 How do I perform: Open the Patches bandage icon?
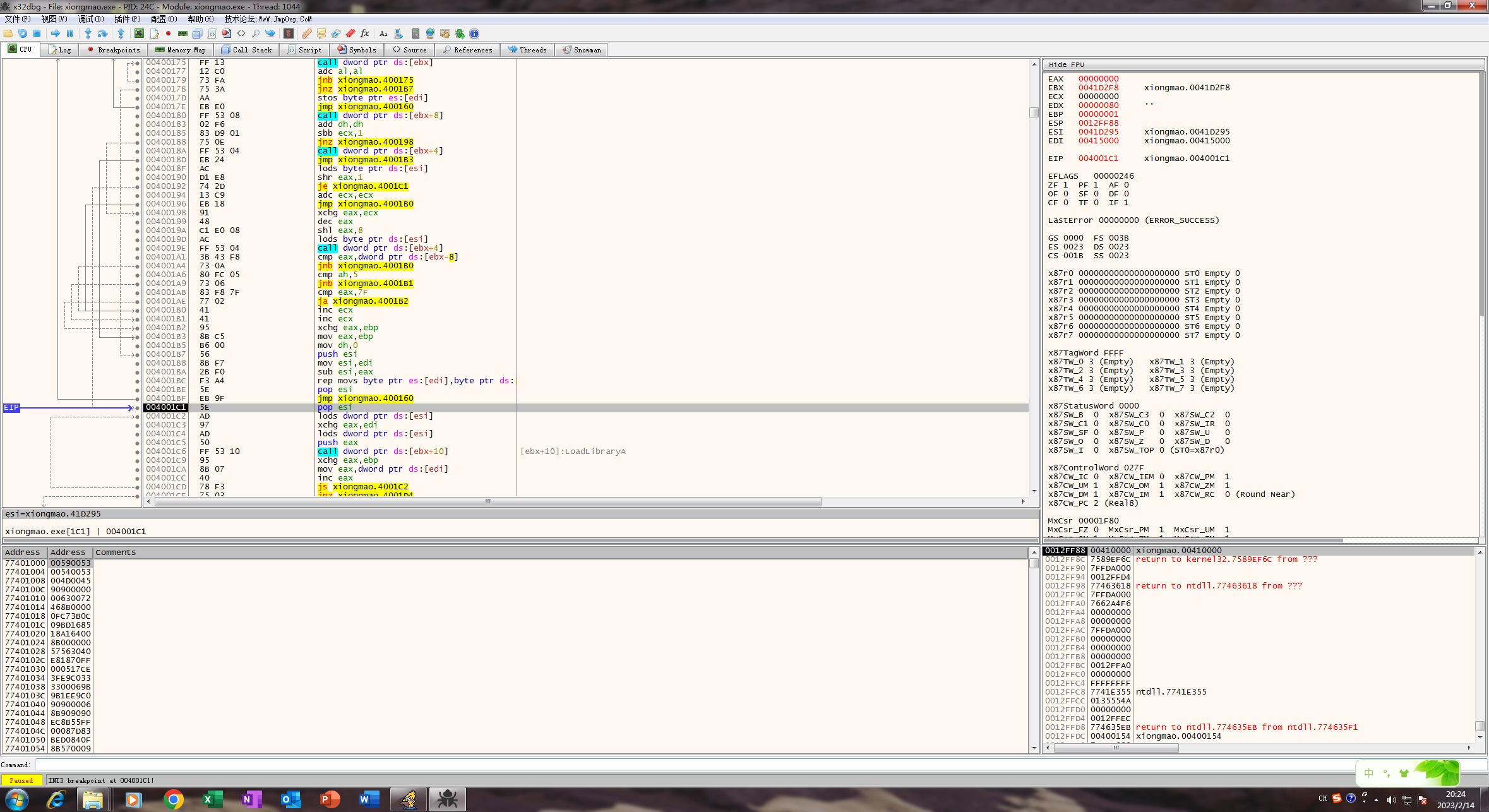click(307, 33)
